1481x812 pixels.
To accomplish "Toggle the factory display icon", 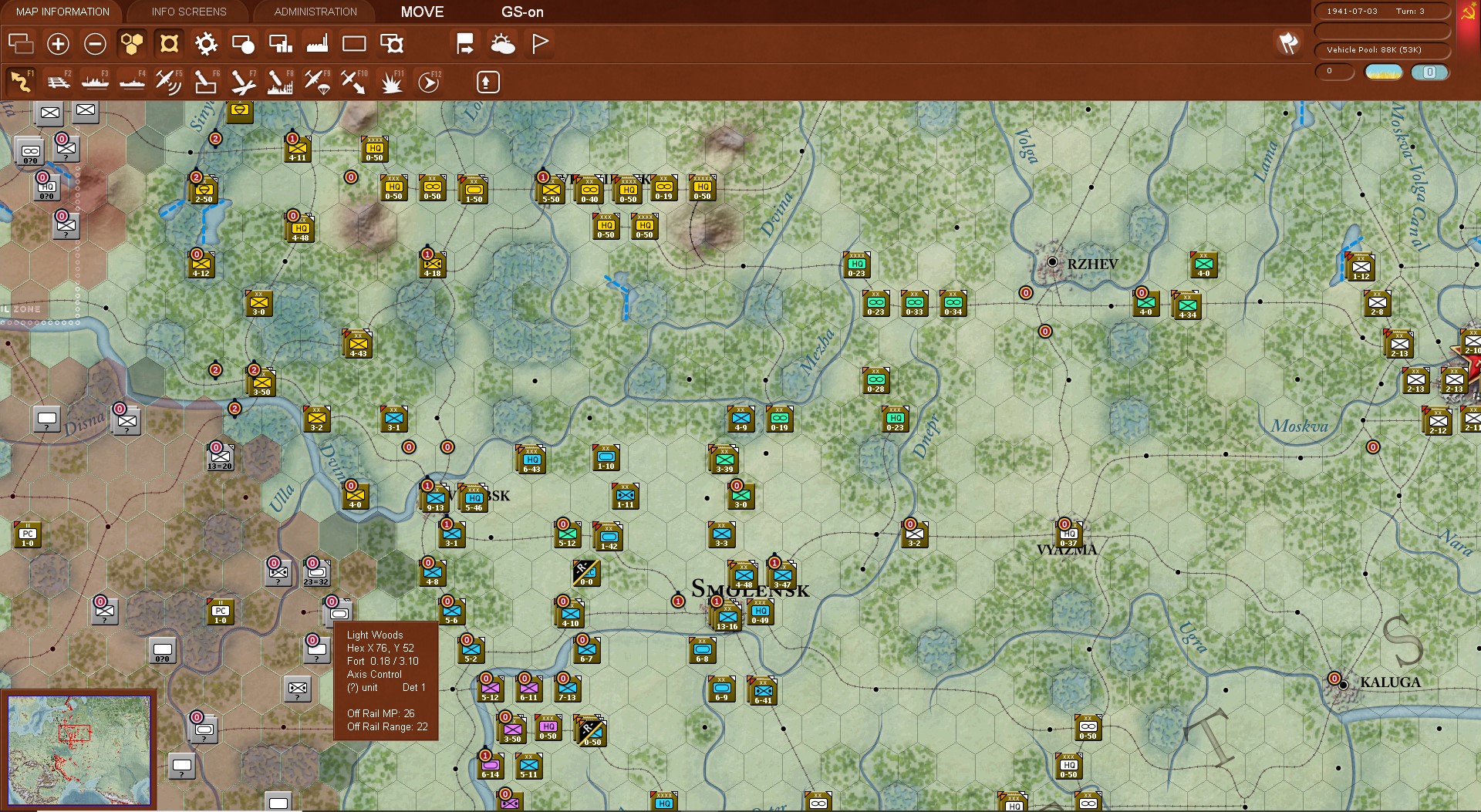I will click(317, 44).
